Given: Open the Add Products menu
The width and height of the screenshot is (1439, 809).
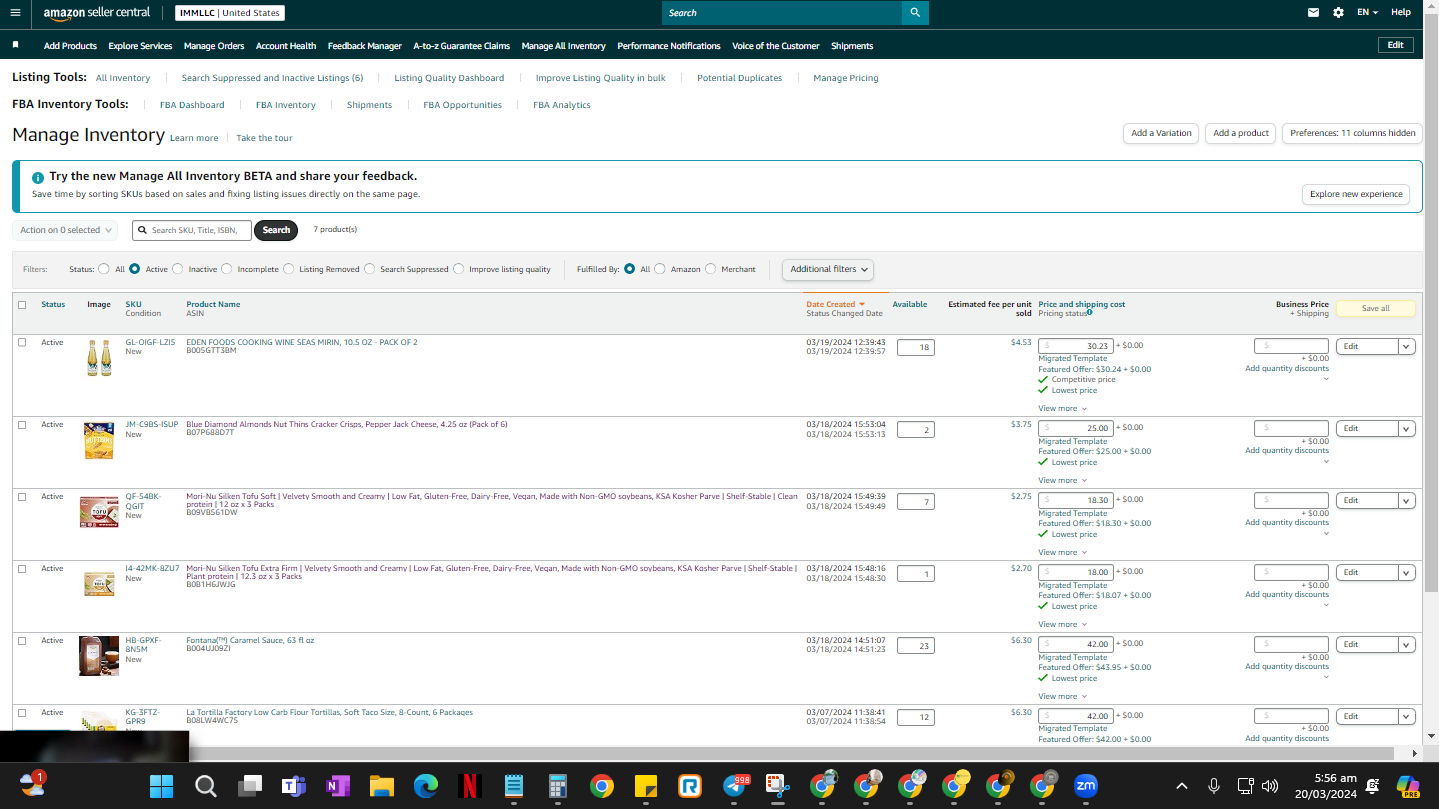Looking at the screenshot, I should point(70,46).
